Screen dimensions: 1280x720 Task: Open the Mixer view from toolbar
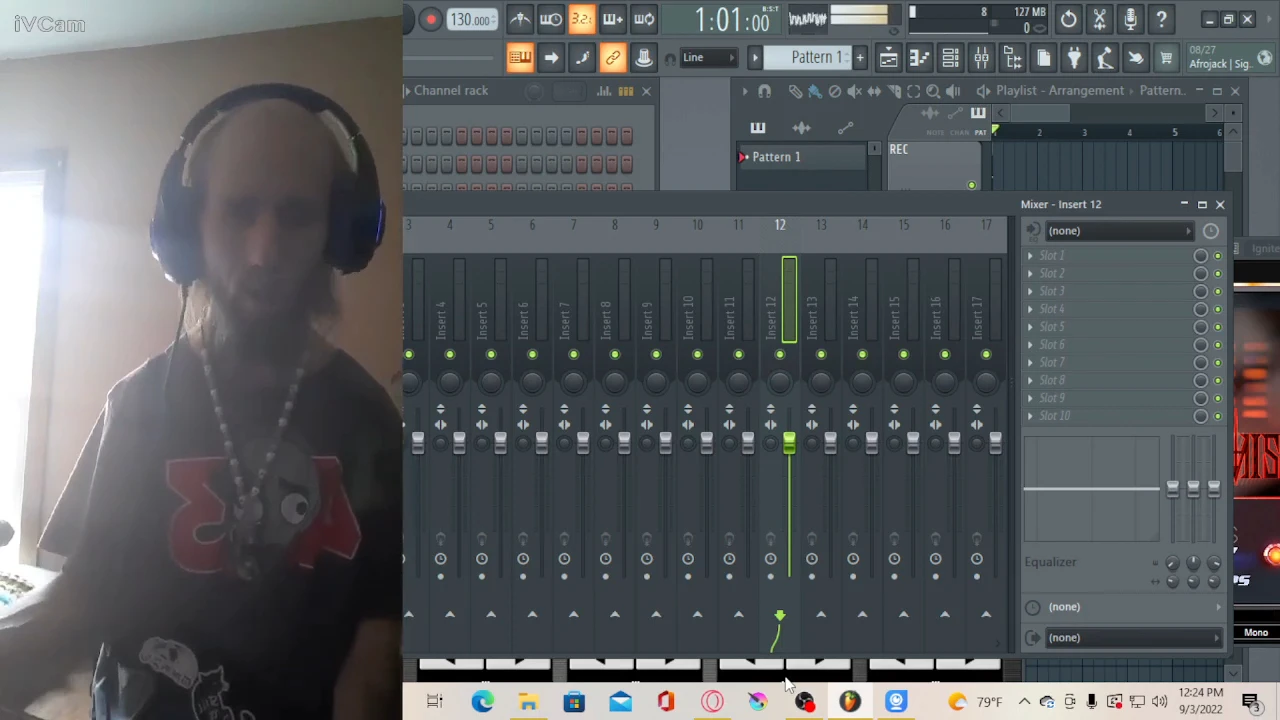[x=981, y=58]
